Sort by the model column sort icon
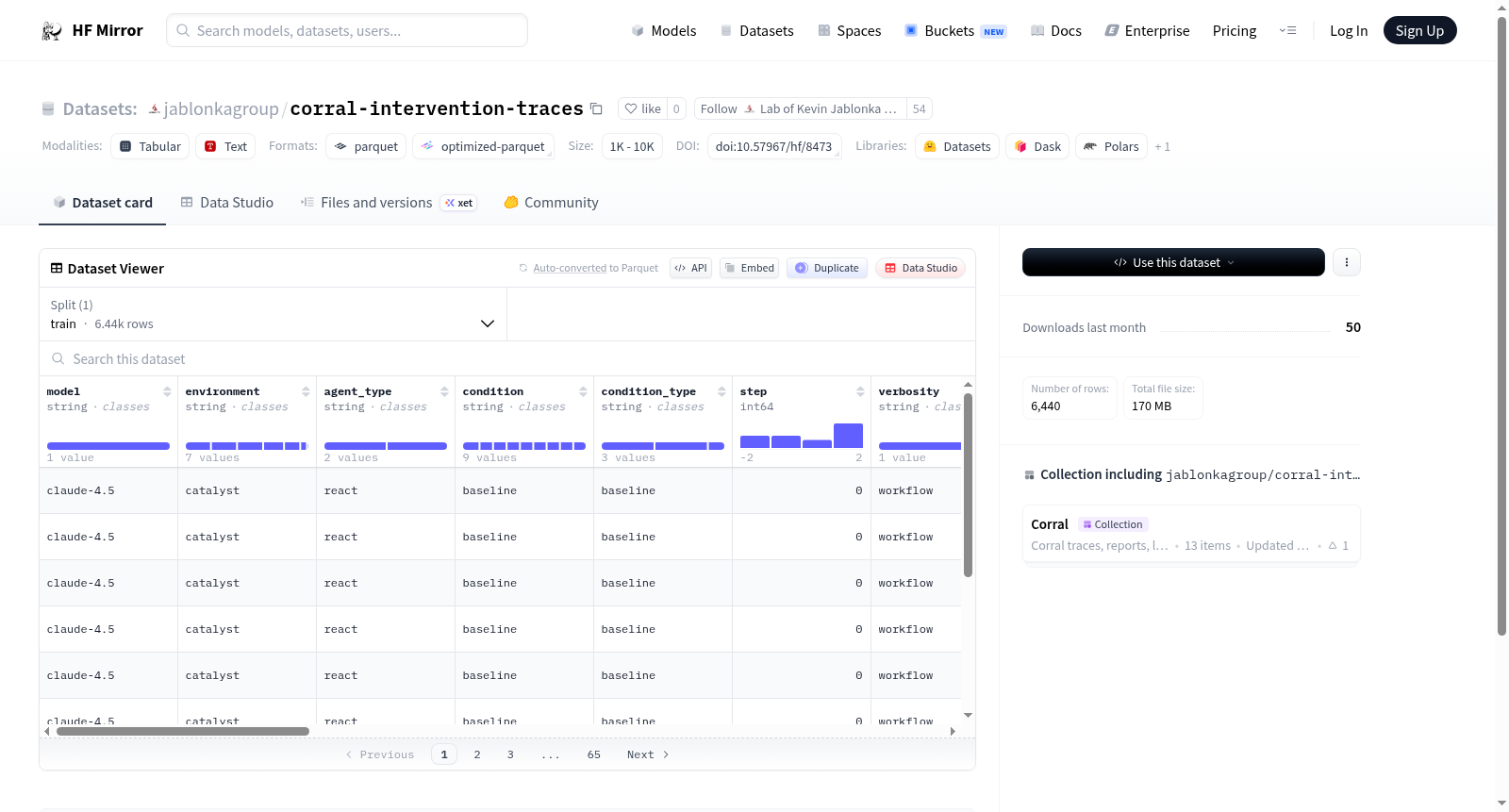Image resolution: width=1509 pixels, height=812 pixels. [167, 391]
